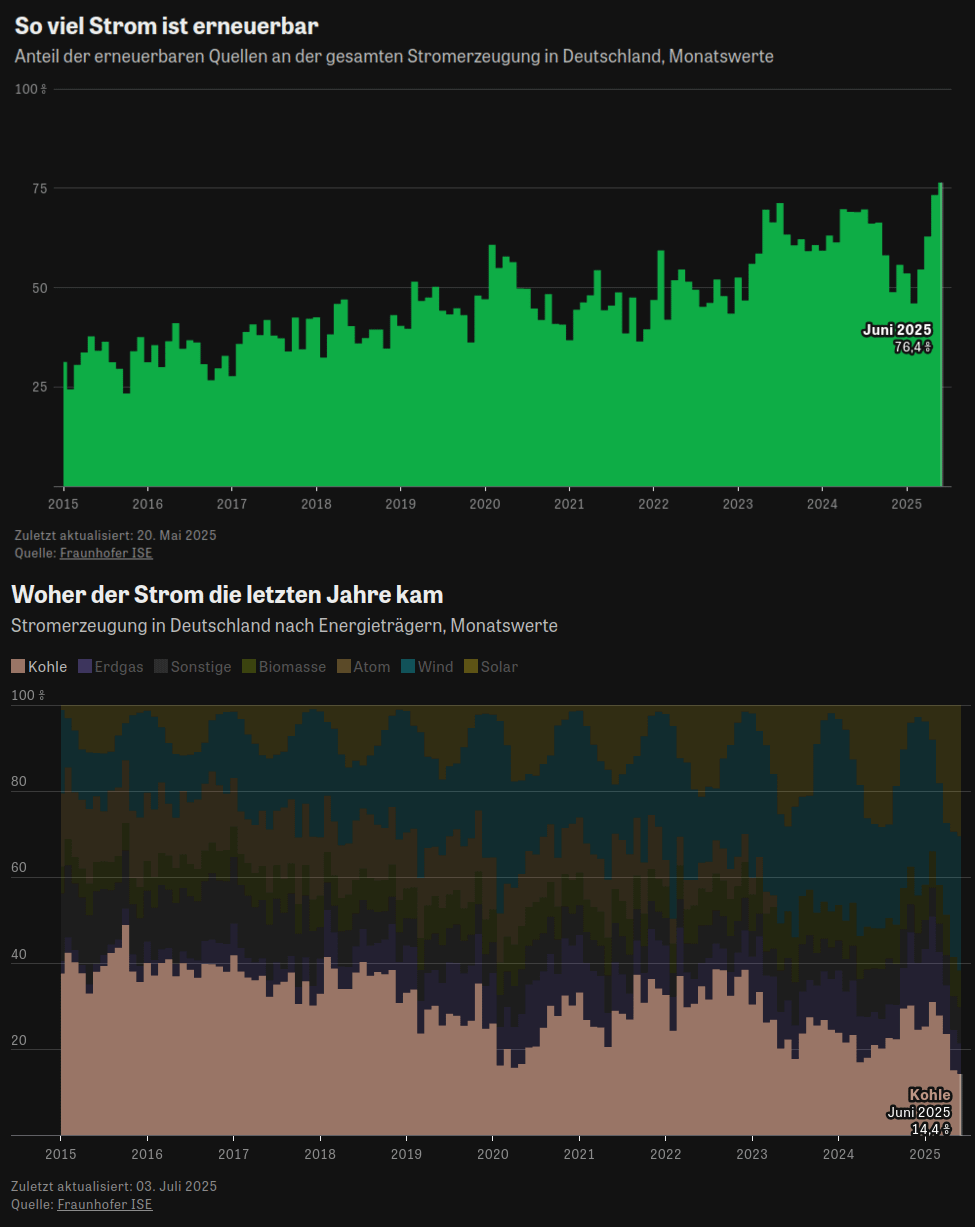Click the 2020 tick on the renewable chart axis

point(485,503)
